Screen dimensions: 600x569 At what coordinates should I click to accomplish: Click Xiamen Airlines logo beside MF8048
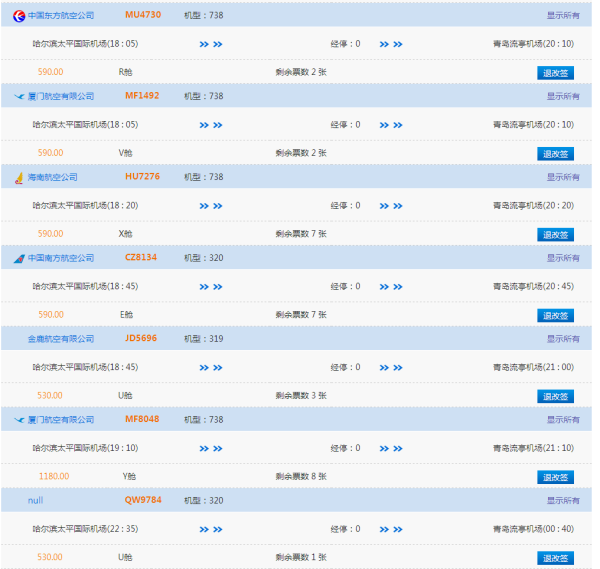coord(19,420)
